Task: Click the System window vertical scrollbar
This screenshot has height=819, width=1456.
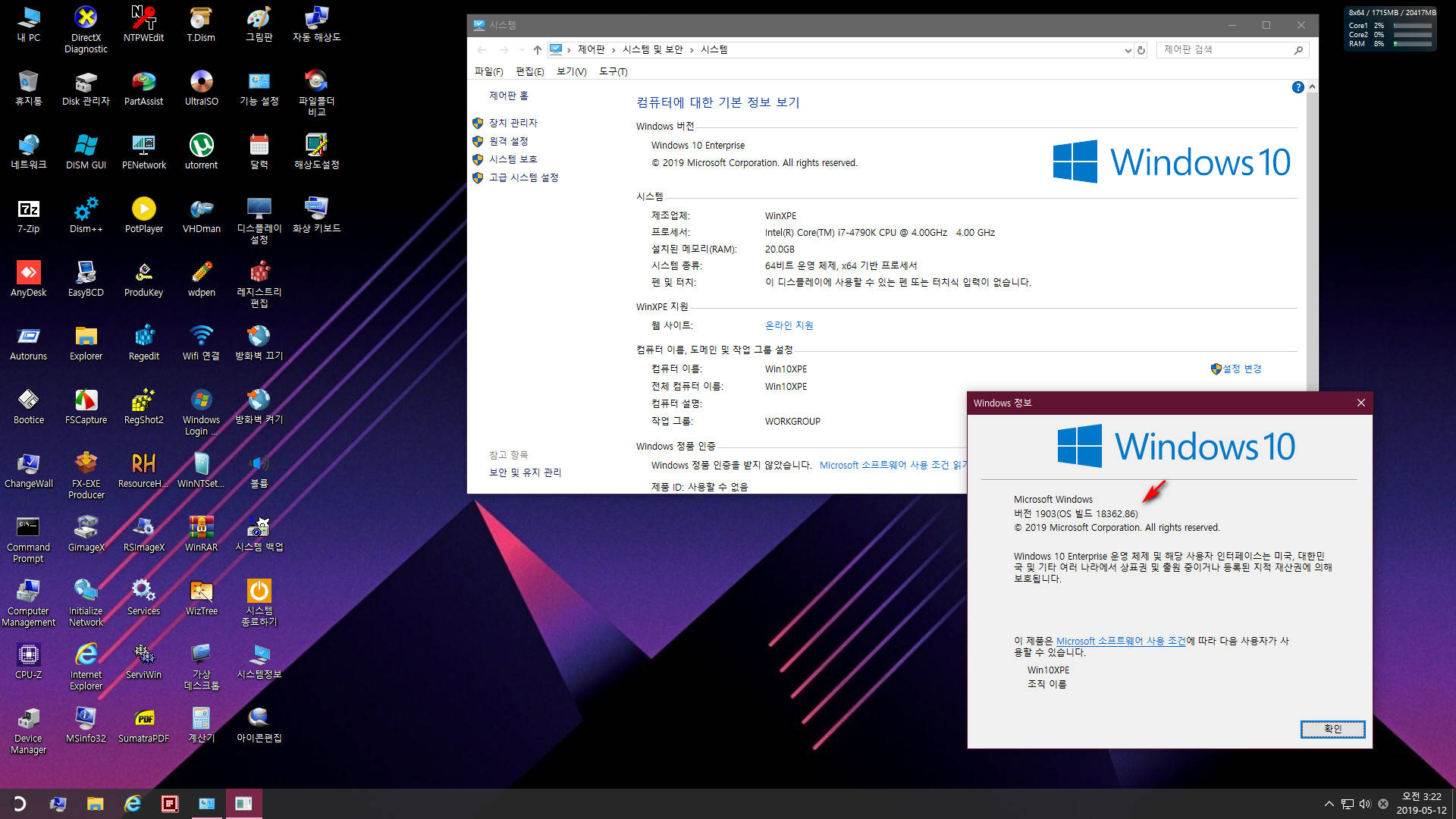Action: coord(1312,288)
